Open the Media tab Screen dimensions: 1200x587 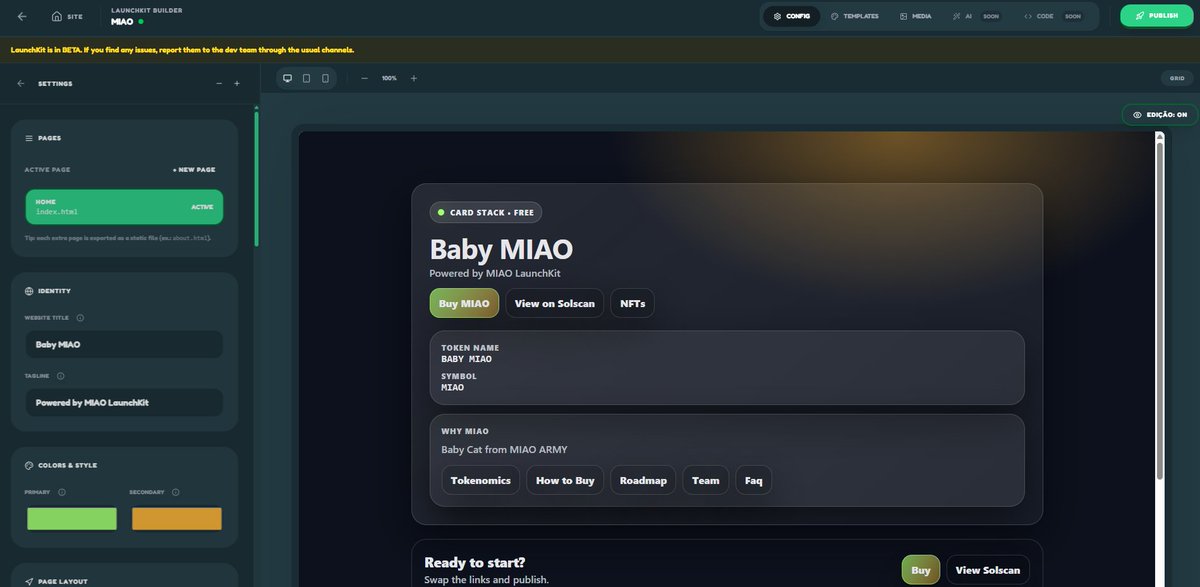(x=915, y=16)
